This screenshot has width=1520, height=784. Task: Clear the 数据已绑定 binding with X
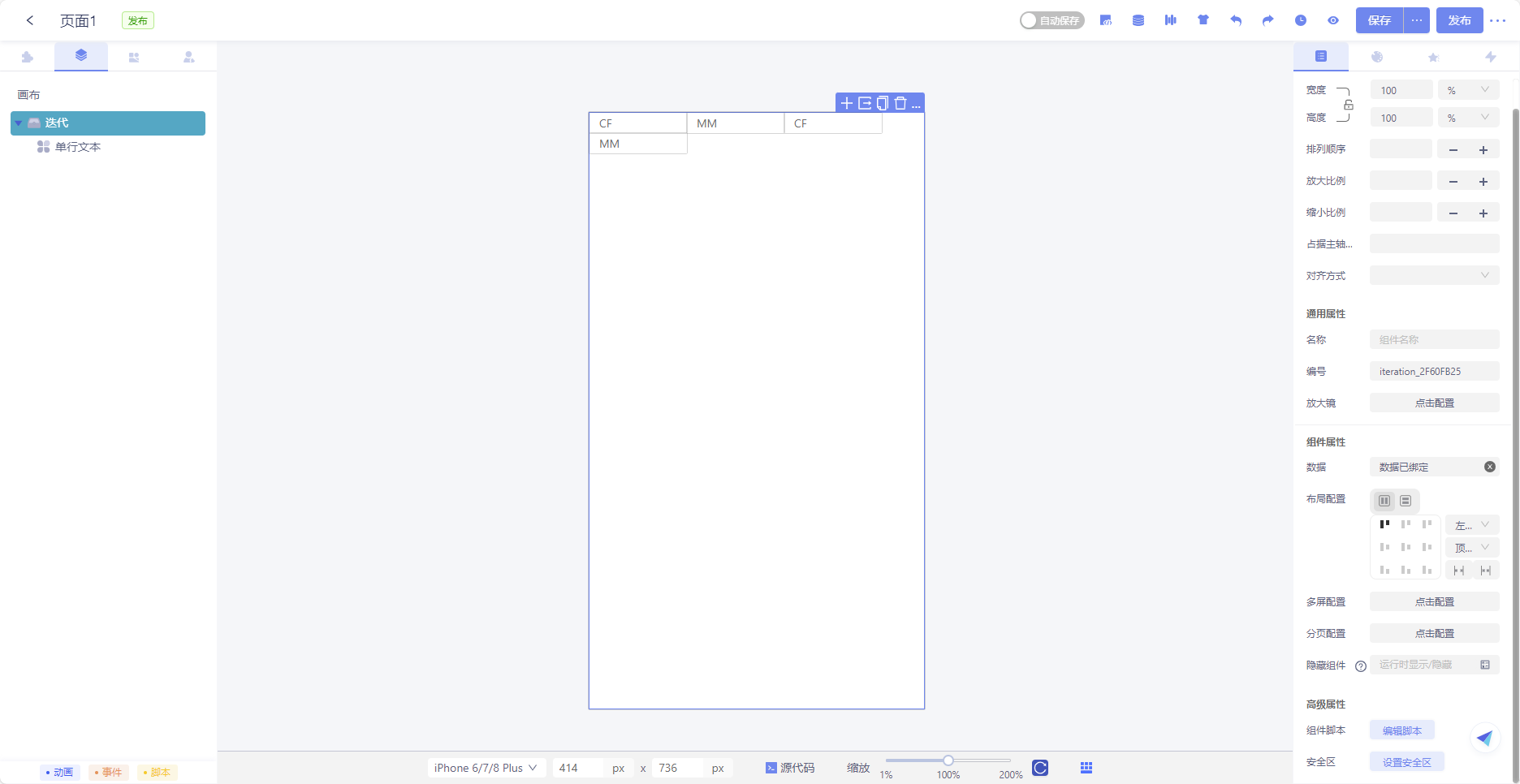coord(1490,467)
